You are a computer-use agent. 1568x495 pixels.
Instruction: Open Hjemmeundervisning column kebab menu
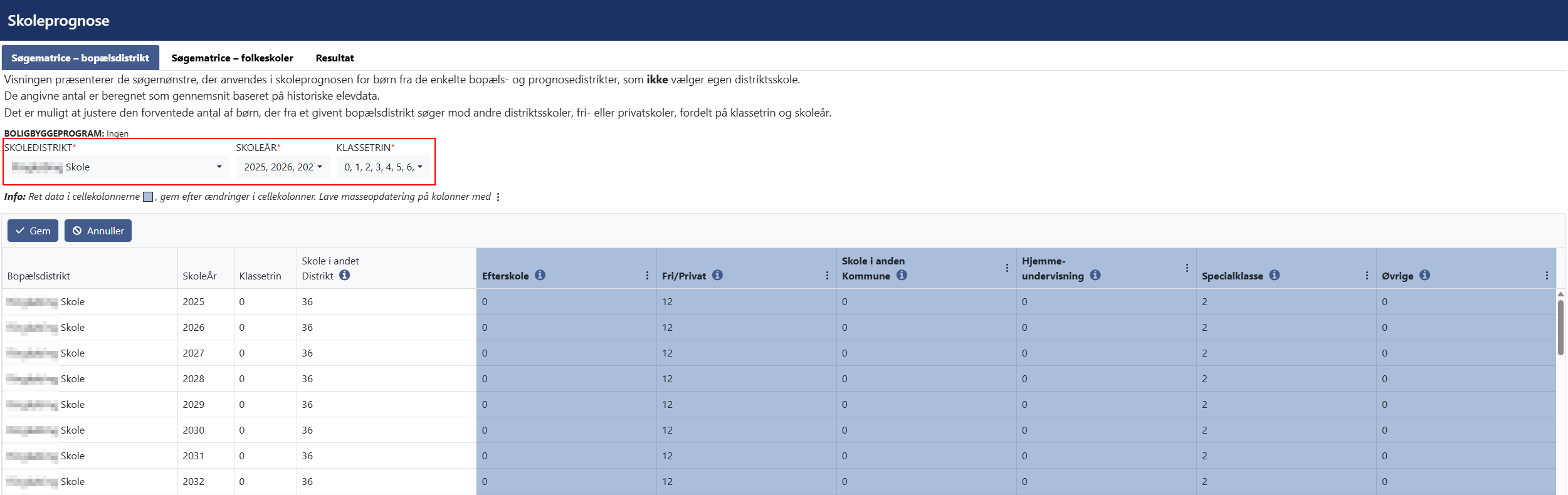1187,268
